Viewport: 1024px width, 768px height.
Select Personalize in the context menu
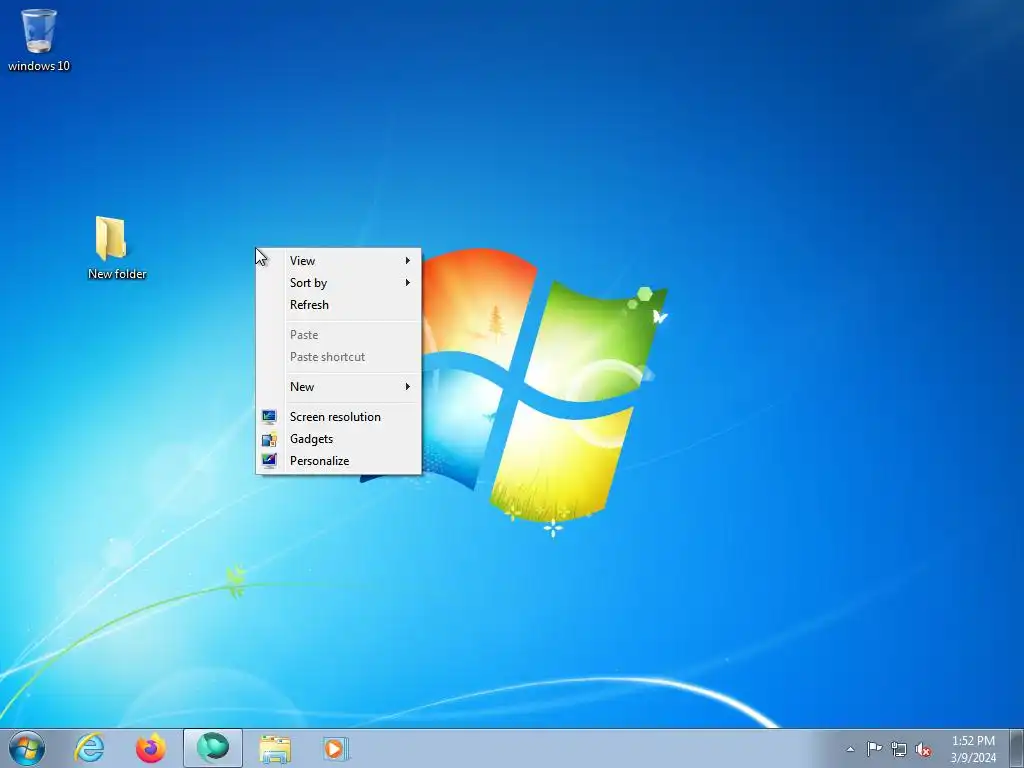[338, 461]
